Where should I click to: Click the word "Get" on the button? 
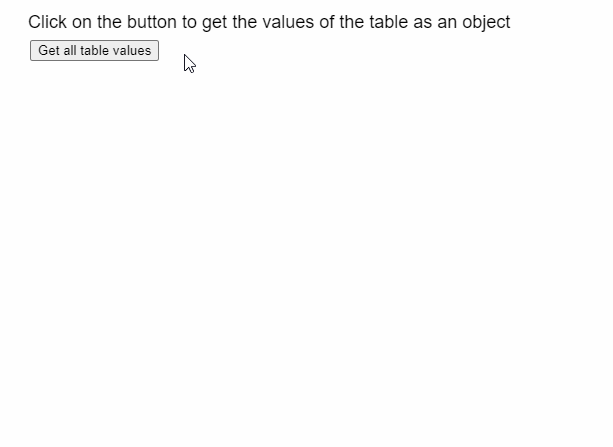49,51
